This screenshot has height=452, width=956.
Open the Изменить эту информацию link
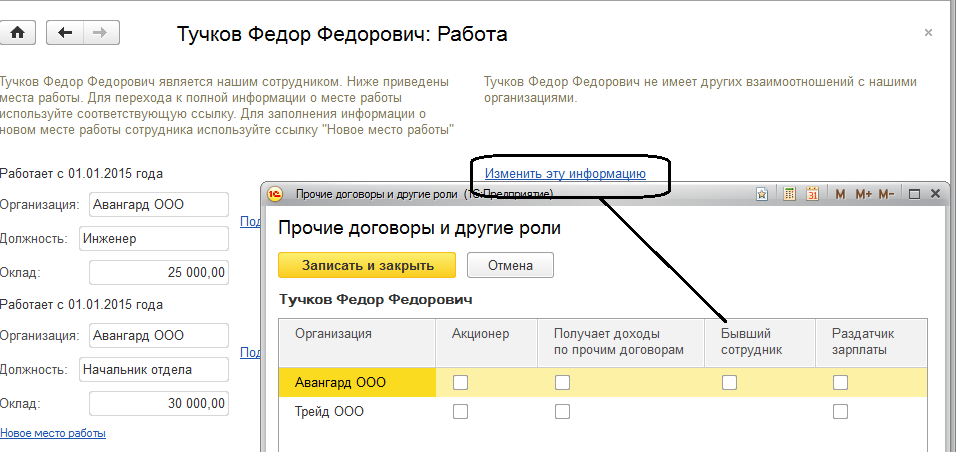point(565,173)
